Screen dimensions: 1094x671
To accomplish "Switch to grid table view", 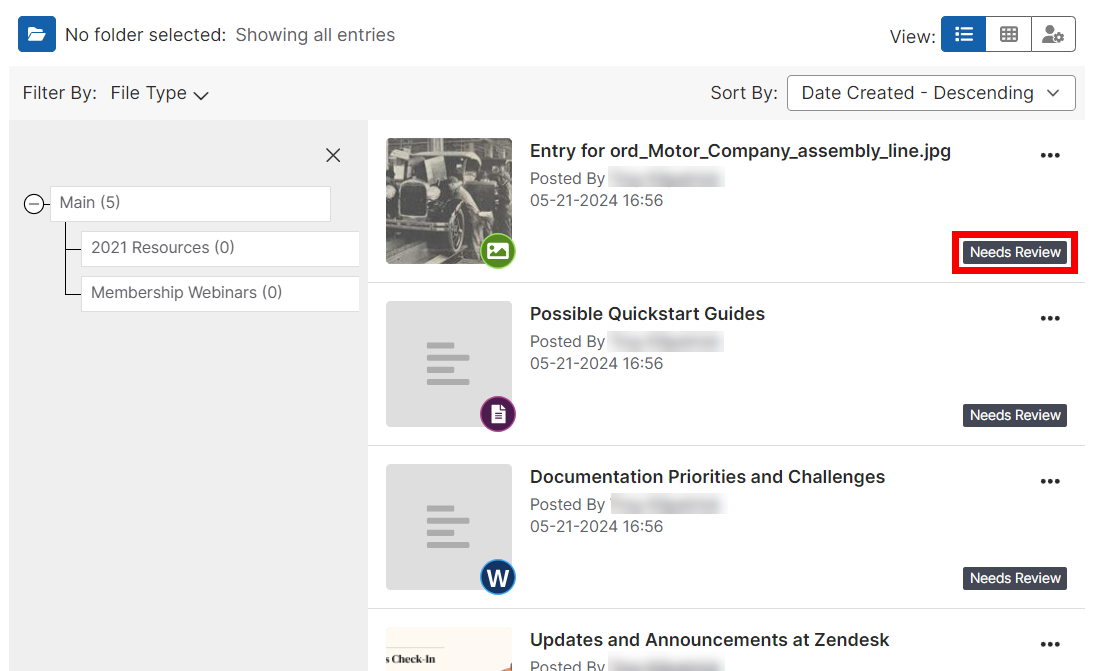I will point(1008,34).
